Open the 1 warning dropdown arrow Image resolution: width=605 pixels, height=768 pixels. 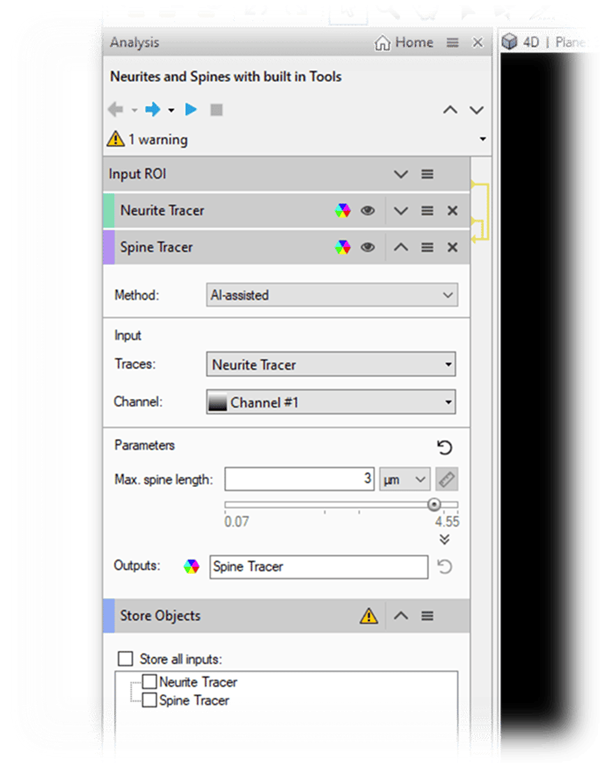click(x=483, y=139)
